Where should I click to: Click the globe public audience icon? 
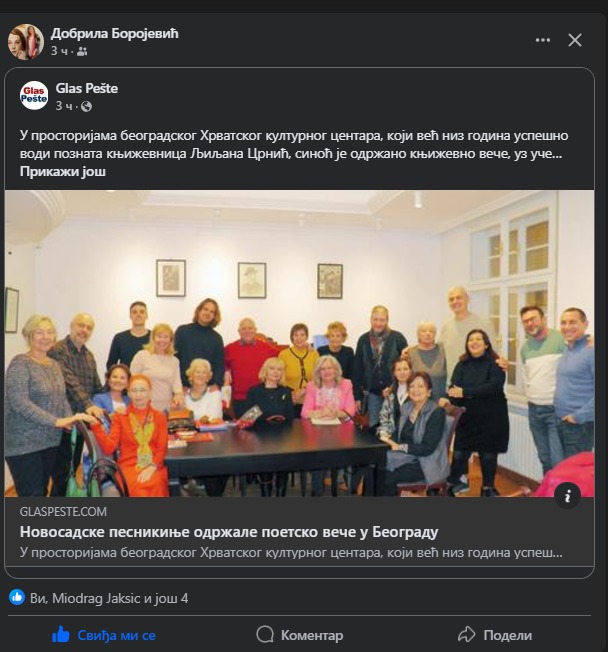pos(87,107)
